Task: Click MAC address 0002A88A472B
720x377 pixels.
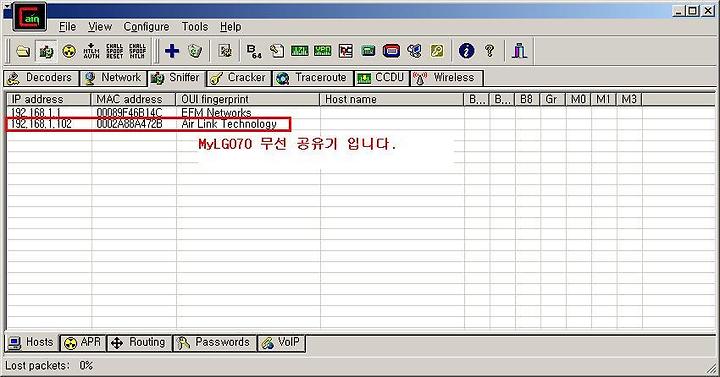Action: [129, 124]
